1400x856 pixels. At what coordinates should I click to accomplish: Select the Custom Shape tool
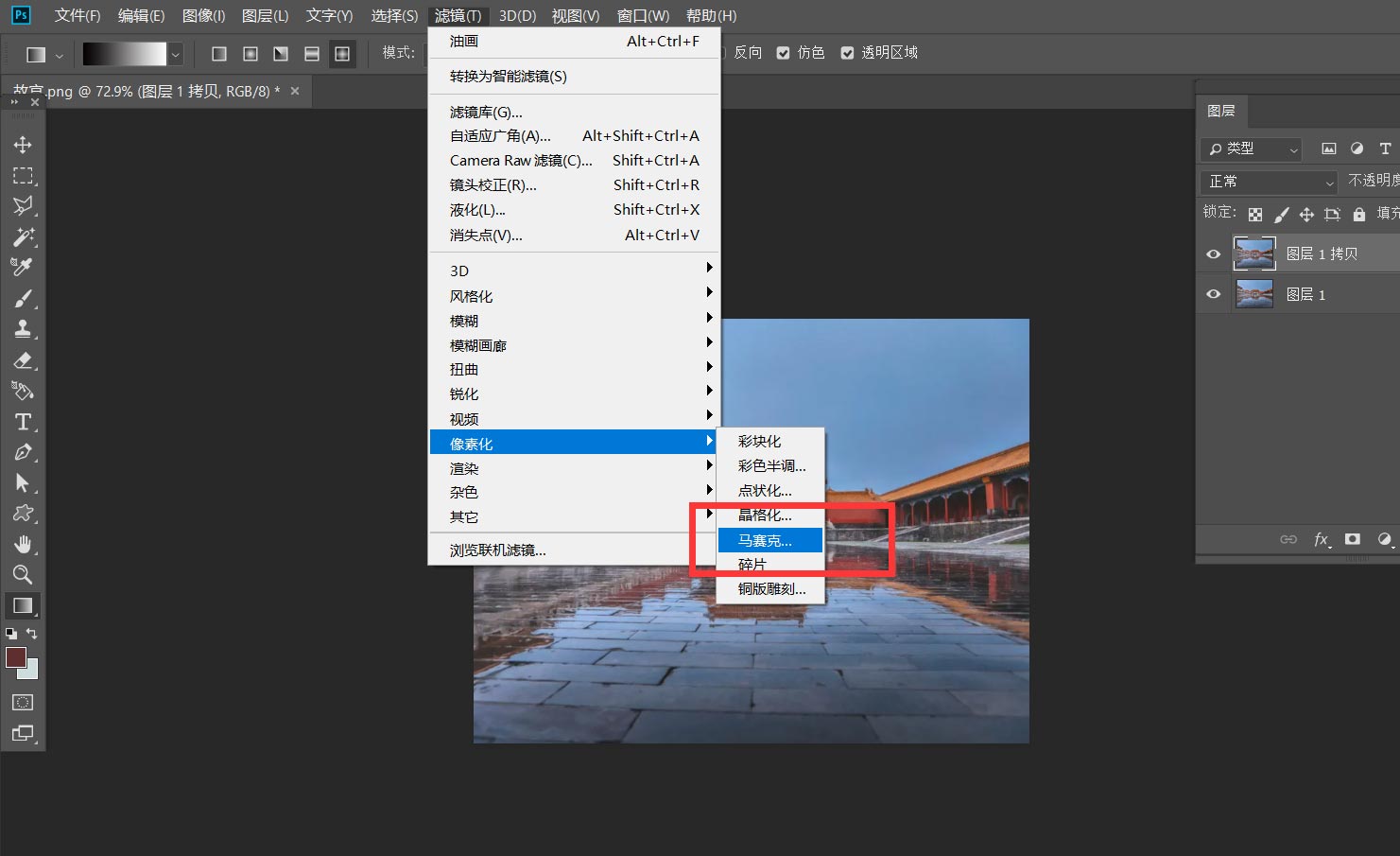[23, 514]
